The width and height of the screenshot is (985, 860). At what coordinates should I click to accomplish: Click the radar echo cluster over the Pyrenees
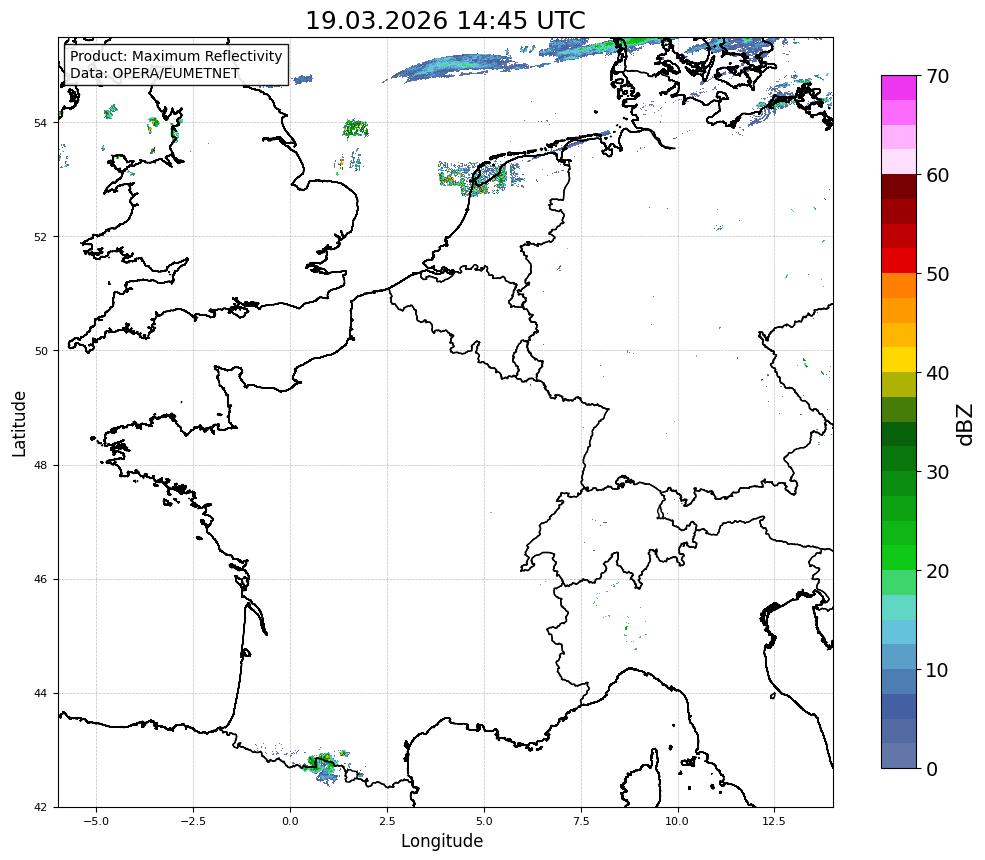coord(323,764)
